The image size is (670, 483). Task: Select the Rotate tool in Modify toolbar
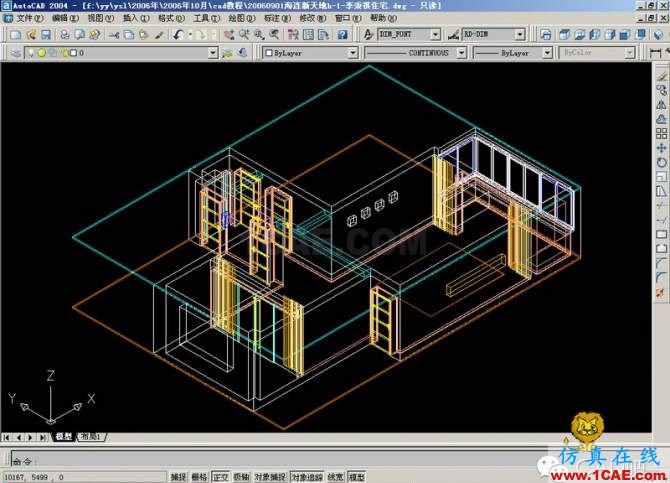[661, 162]
